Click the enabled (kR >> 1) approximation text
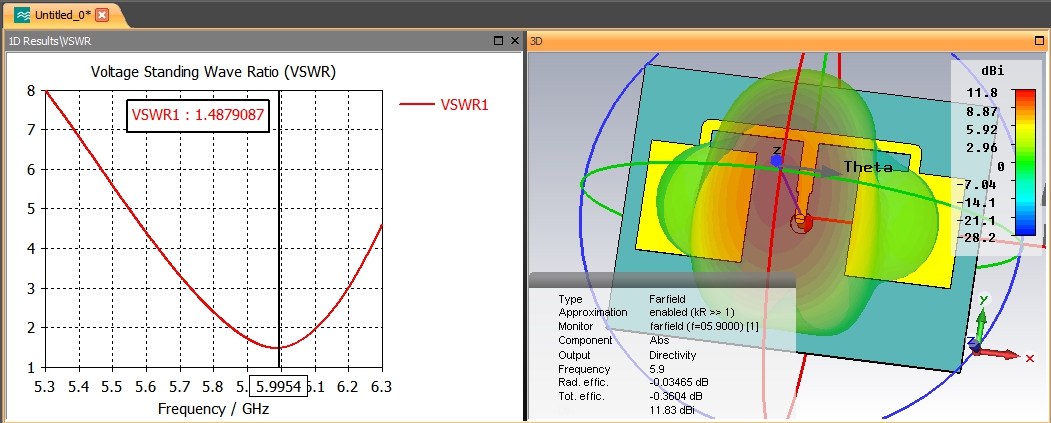This screenshot has width=1051, height=423. click(x=692, y=312)
